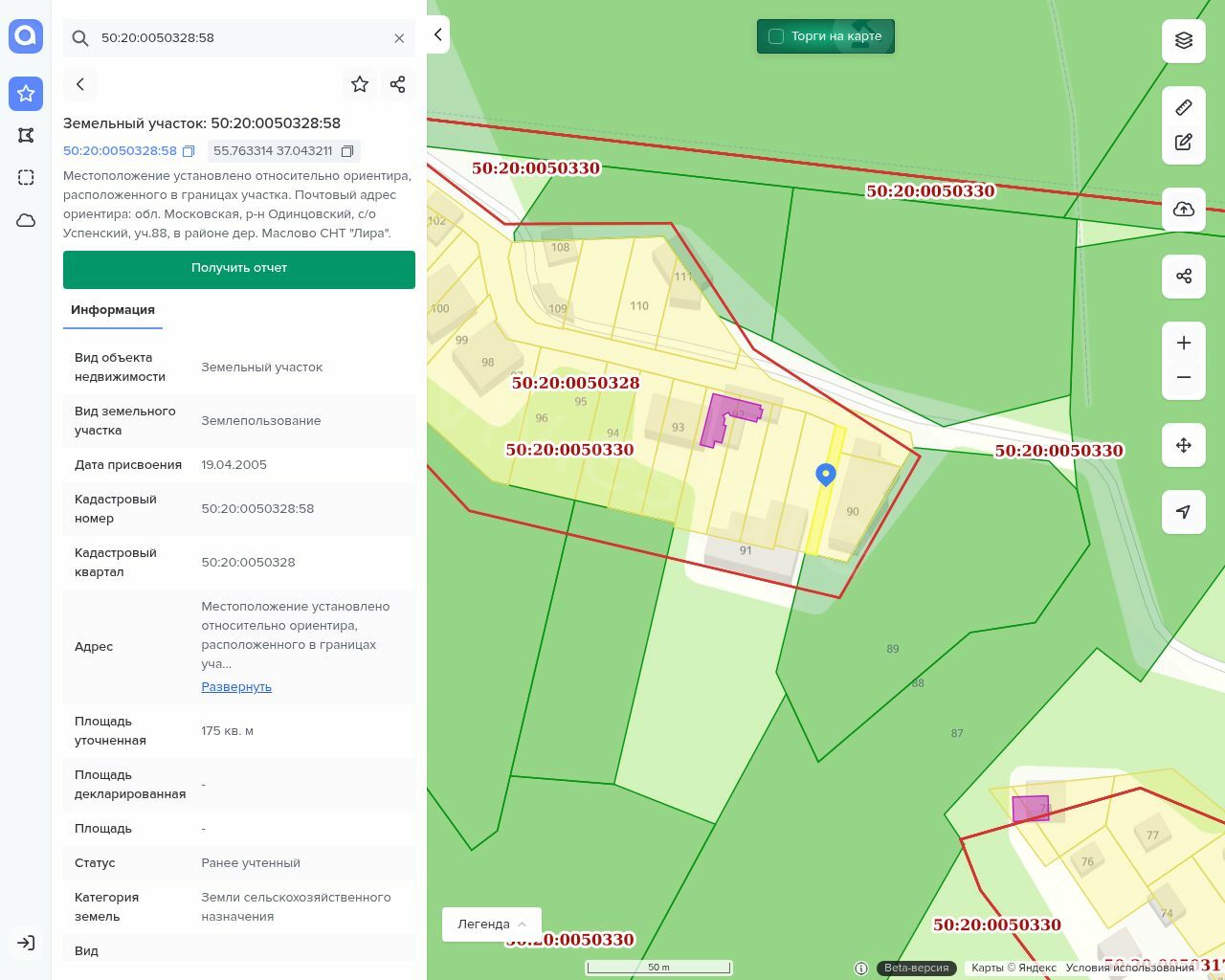Open the map layers panel
Screen dimensions: 1225x980
click(x=1183, y=40)
